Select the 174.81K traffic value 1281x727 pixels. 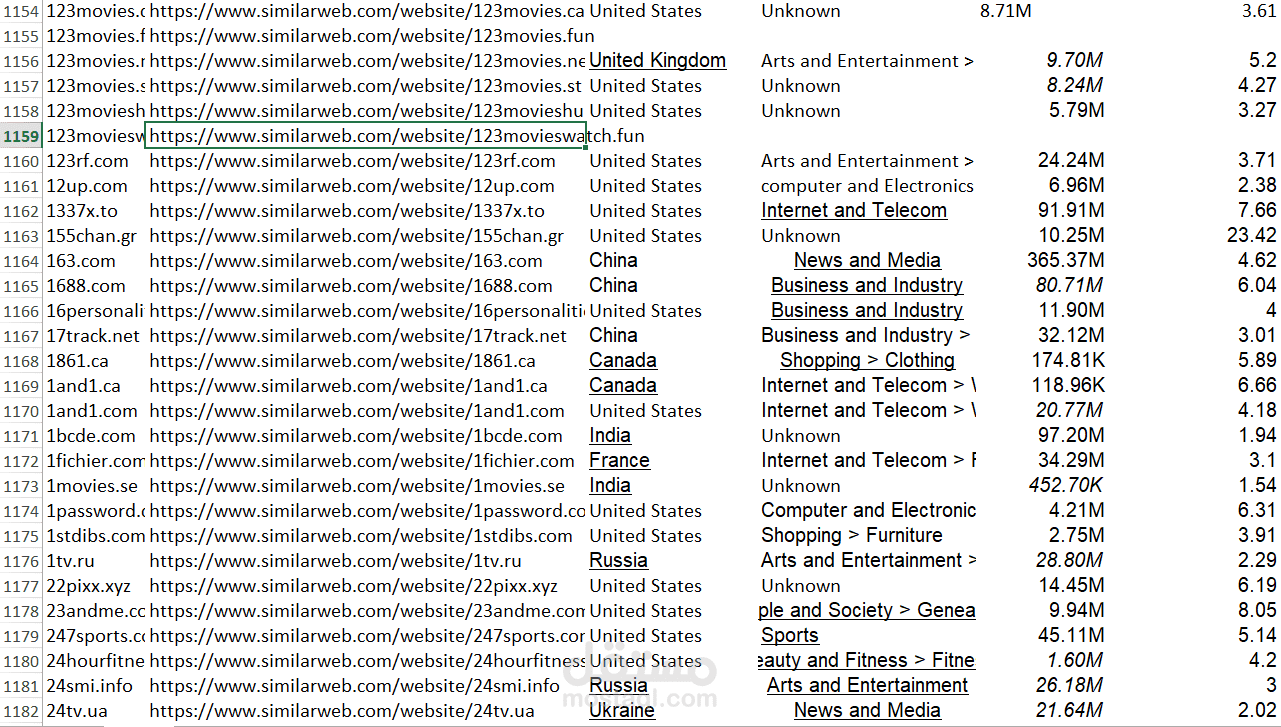pyautogui.click(x=1068, y=361)
